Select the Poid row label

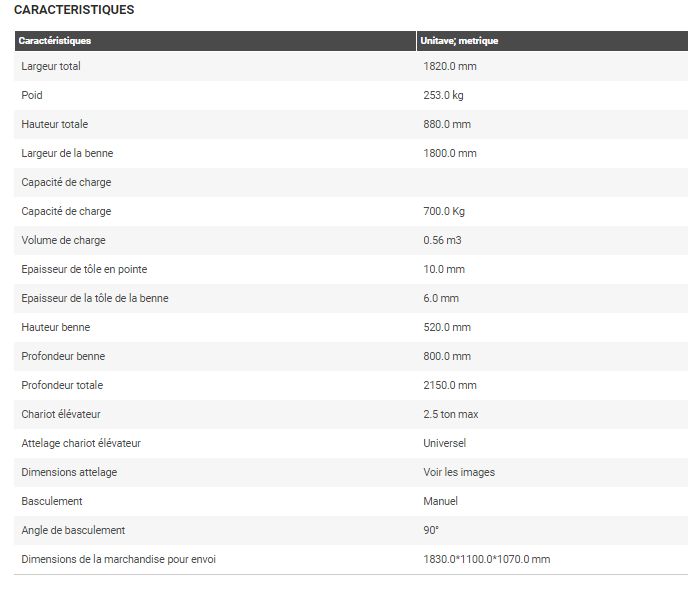tap(32, 96)
